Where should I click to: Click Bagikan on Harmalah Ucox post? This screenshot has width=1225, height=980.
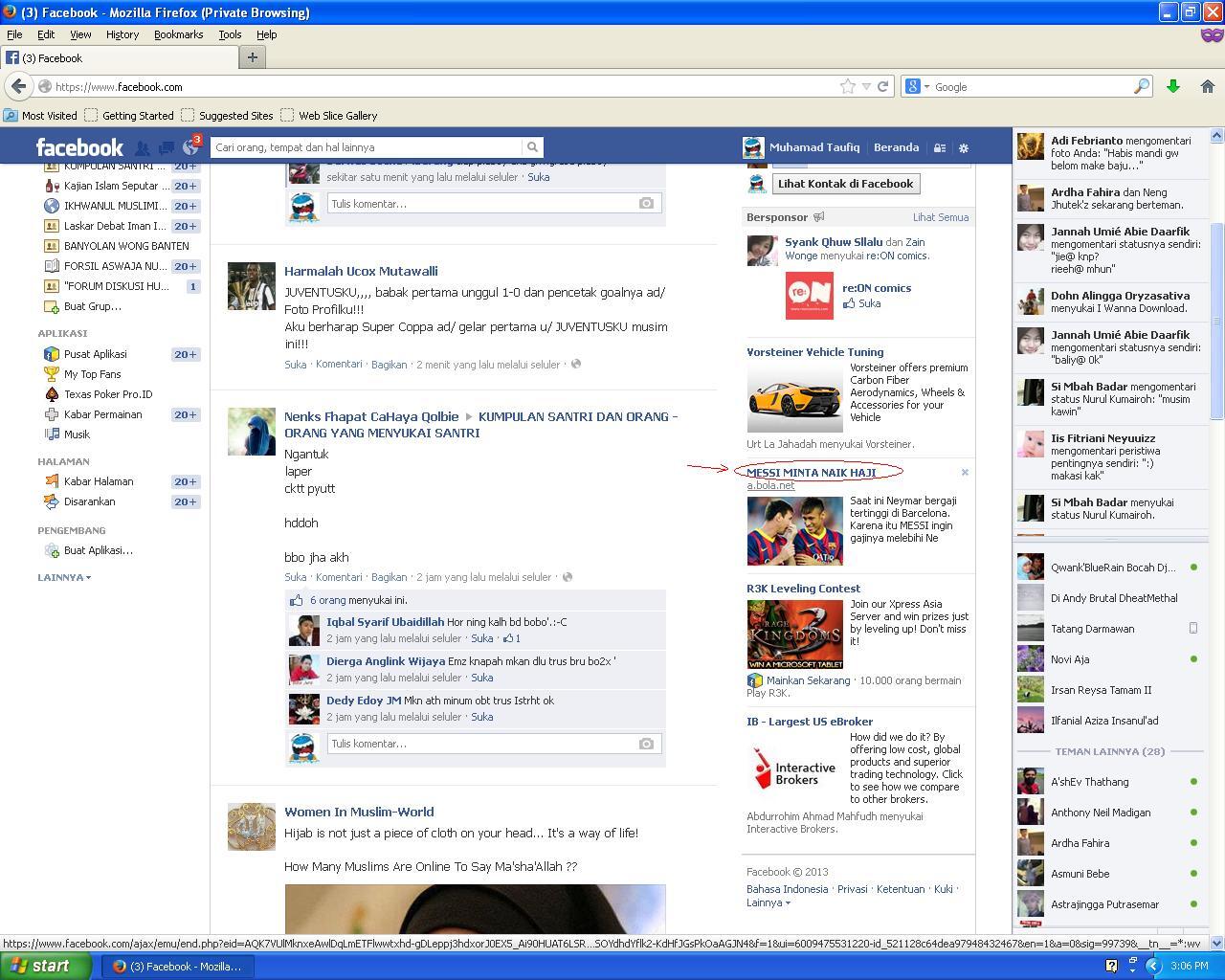coord(390,365)
